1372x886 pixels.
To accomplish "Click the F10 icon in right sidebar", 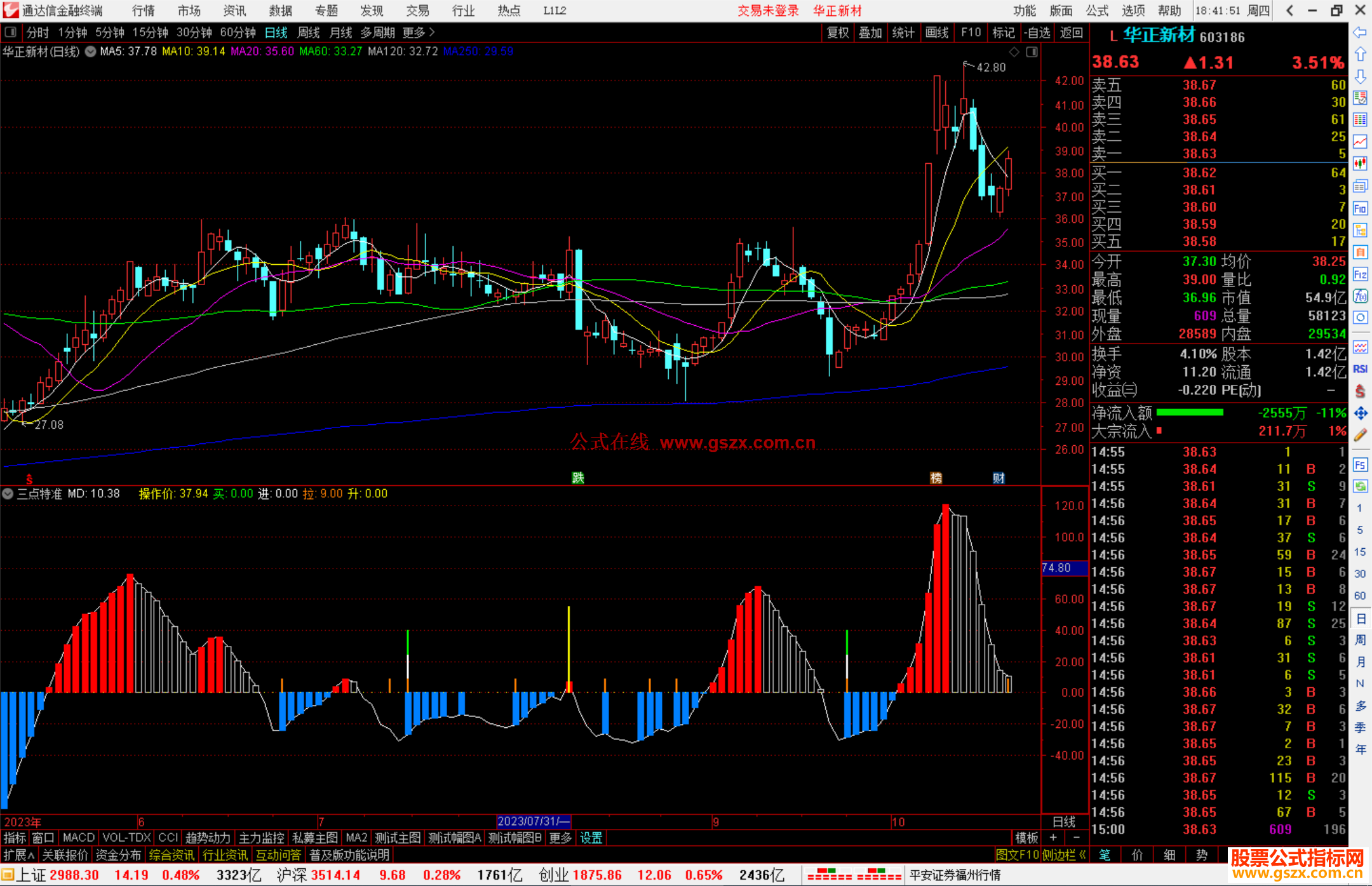I will point(1360,208).
